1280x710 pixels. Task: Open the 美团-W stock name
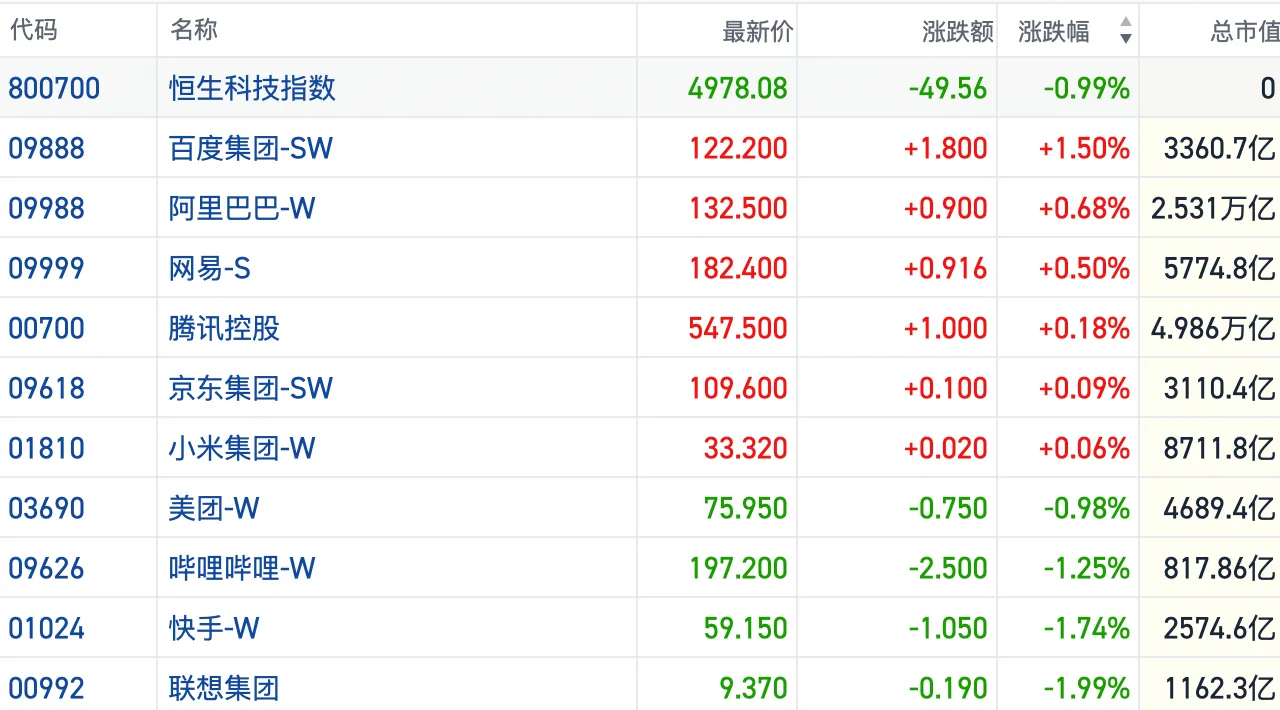[214, 508]
